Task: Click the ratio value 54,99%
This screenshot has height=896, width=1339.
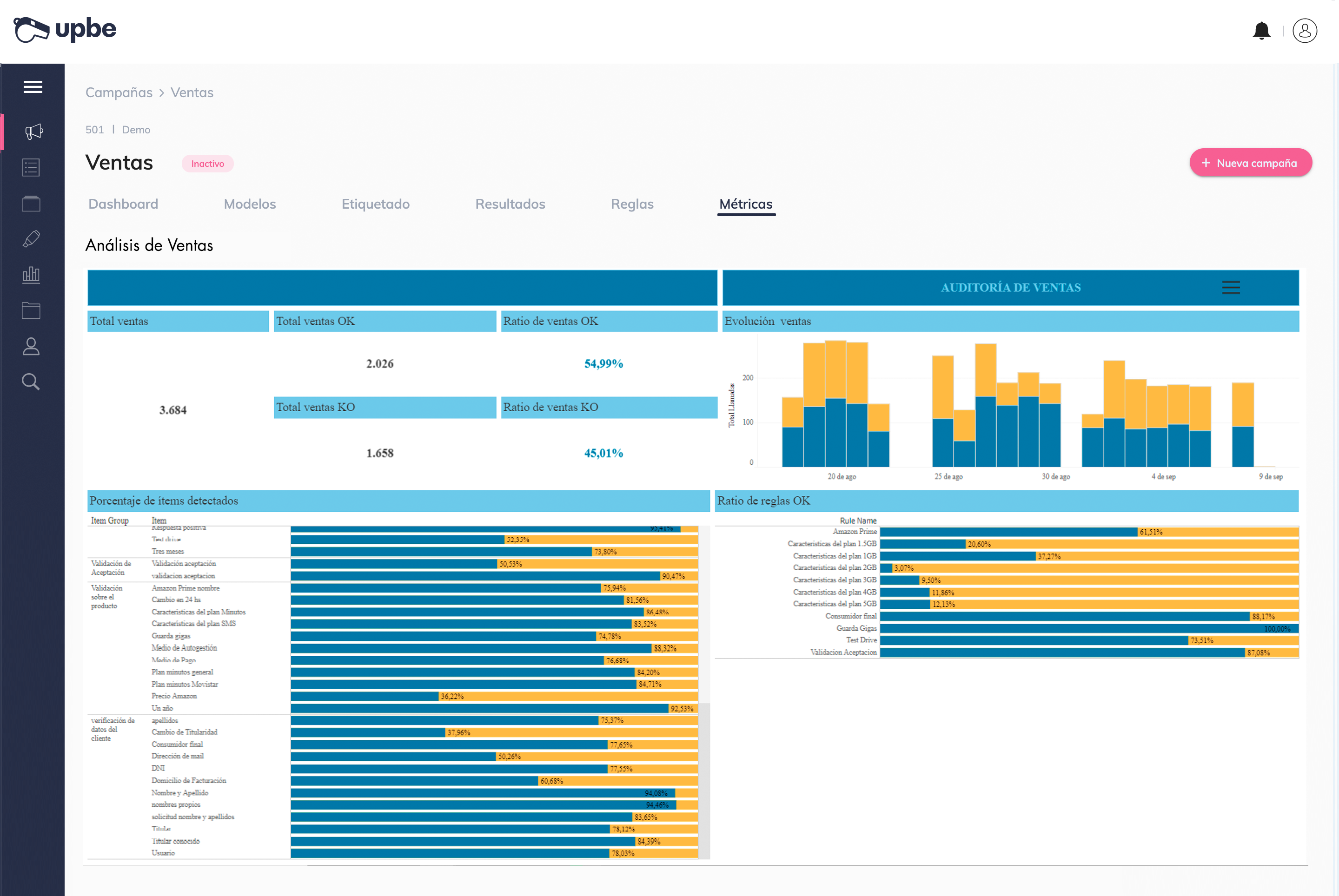Action: coord(603,363)
